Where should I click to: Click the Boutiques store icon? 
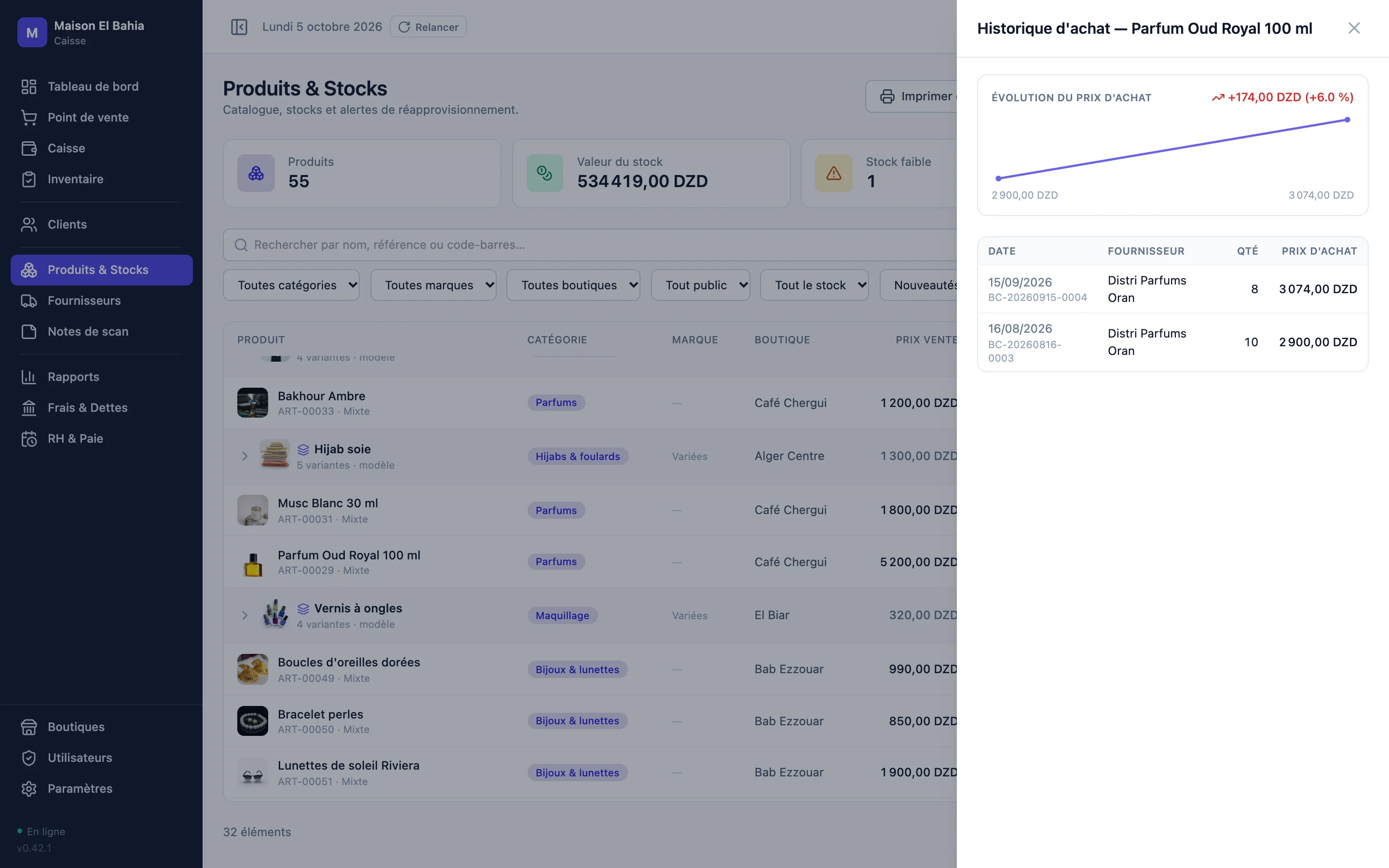(x=29, y=727)
